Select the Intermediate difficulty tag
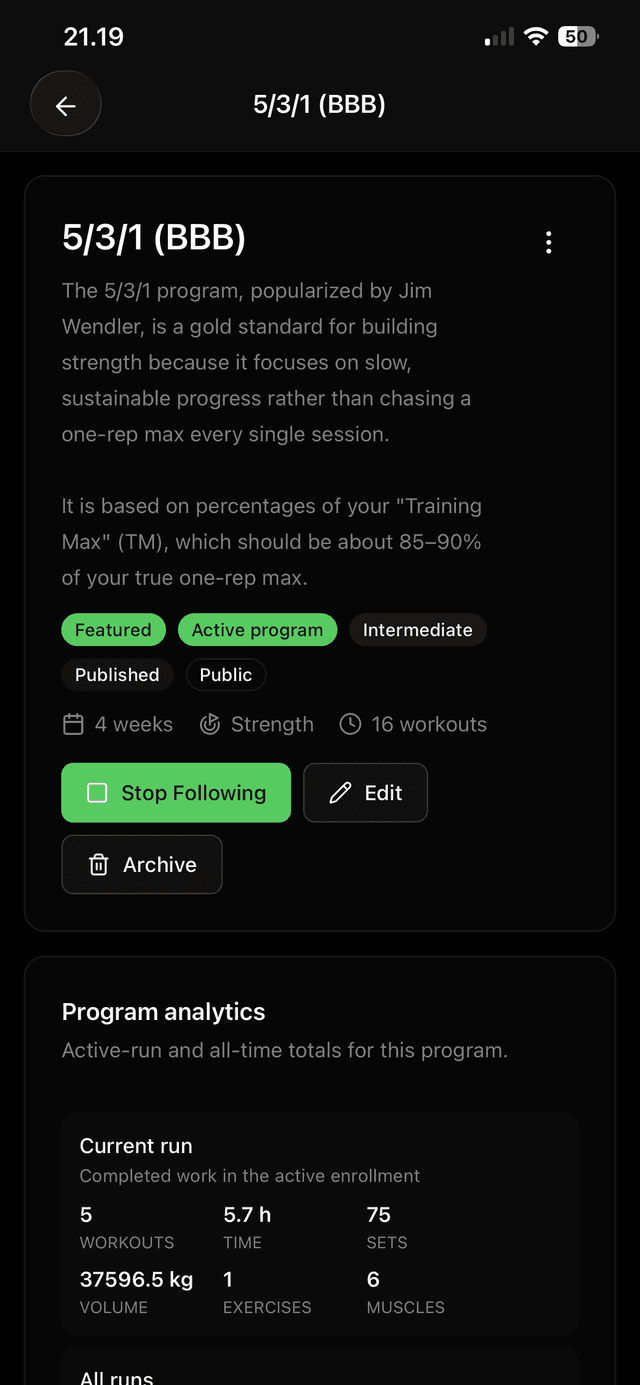Screen dimensions: 640x1385 point(418,630)
